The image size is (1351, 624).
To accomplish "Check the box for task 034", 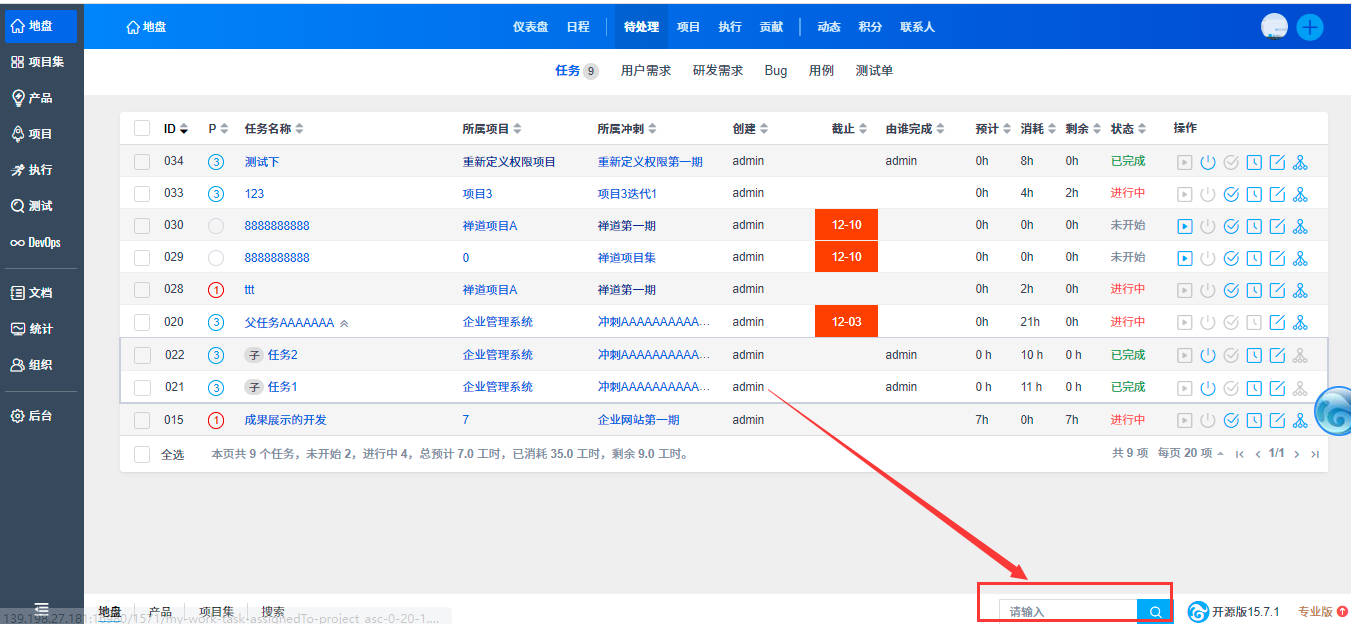I will tap(142, 162).
